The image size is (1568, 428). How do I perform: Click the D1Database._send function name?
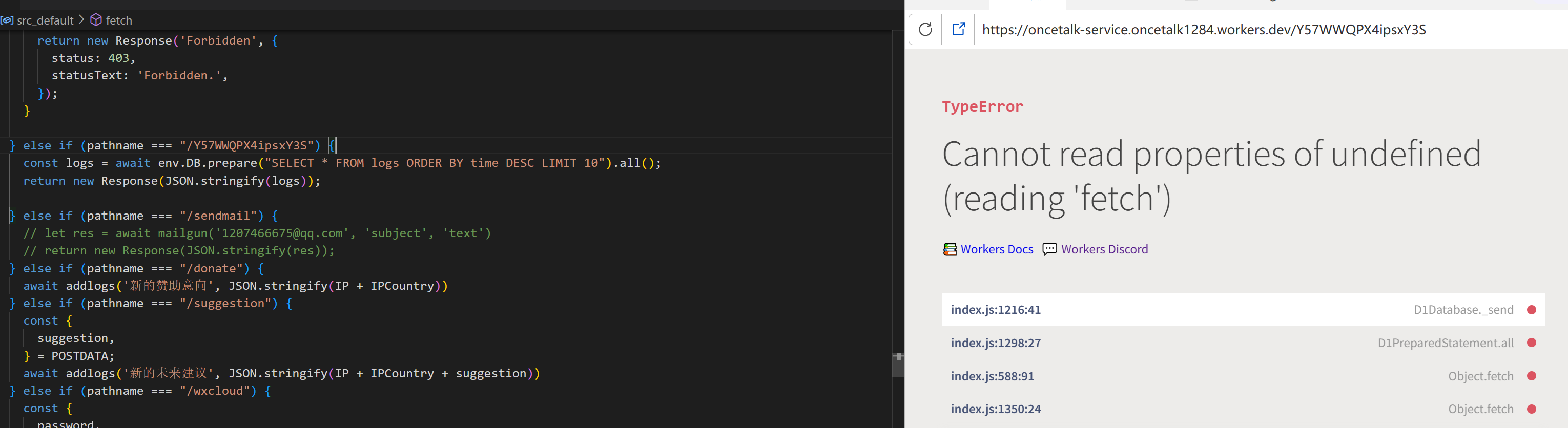(x=1463, y=309)
